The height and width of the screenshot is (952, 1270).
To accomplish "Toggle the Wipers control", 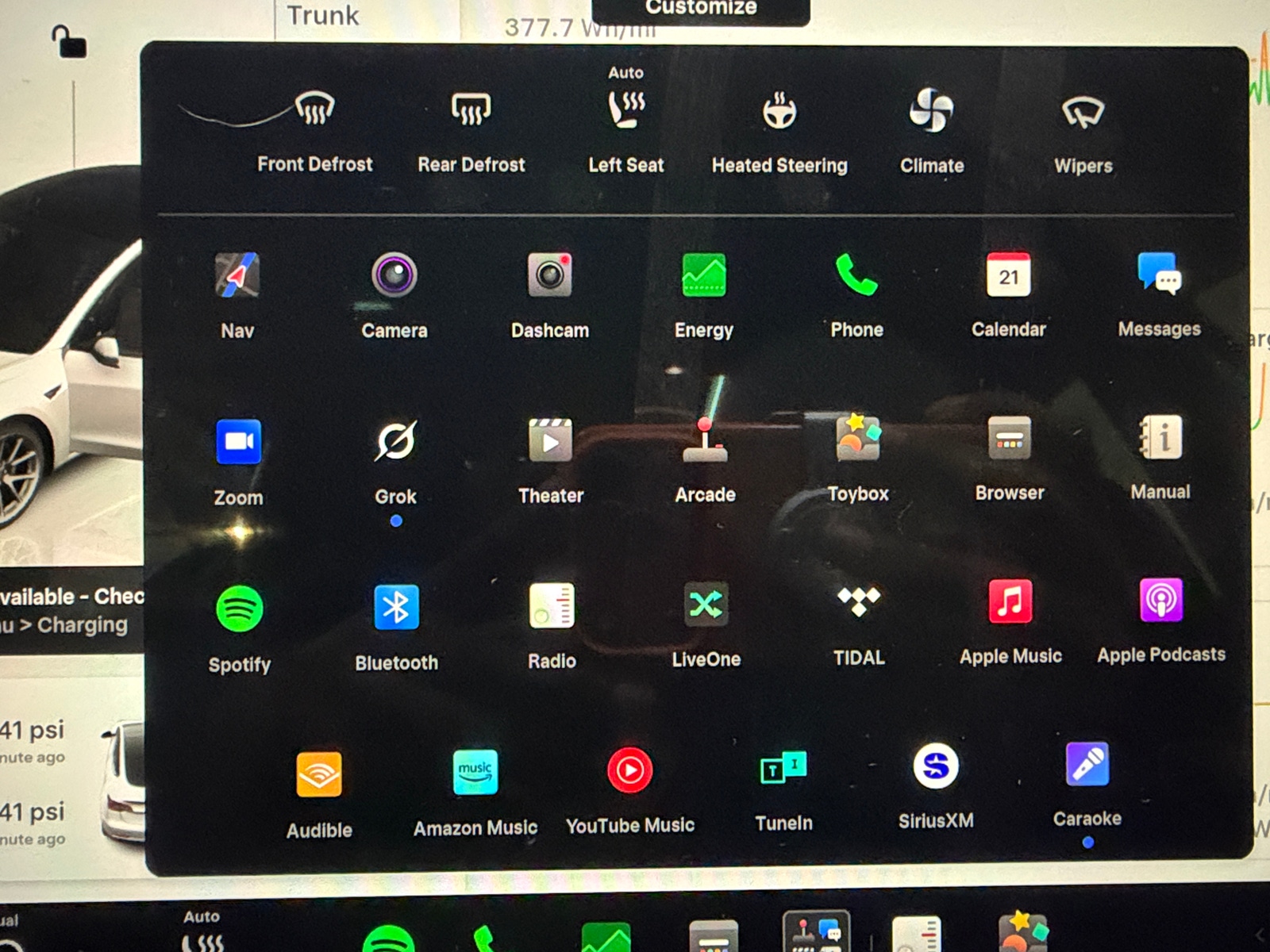I will (x=1083, y=112).
